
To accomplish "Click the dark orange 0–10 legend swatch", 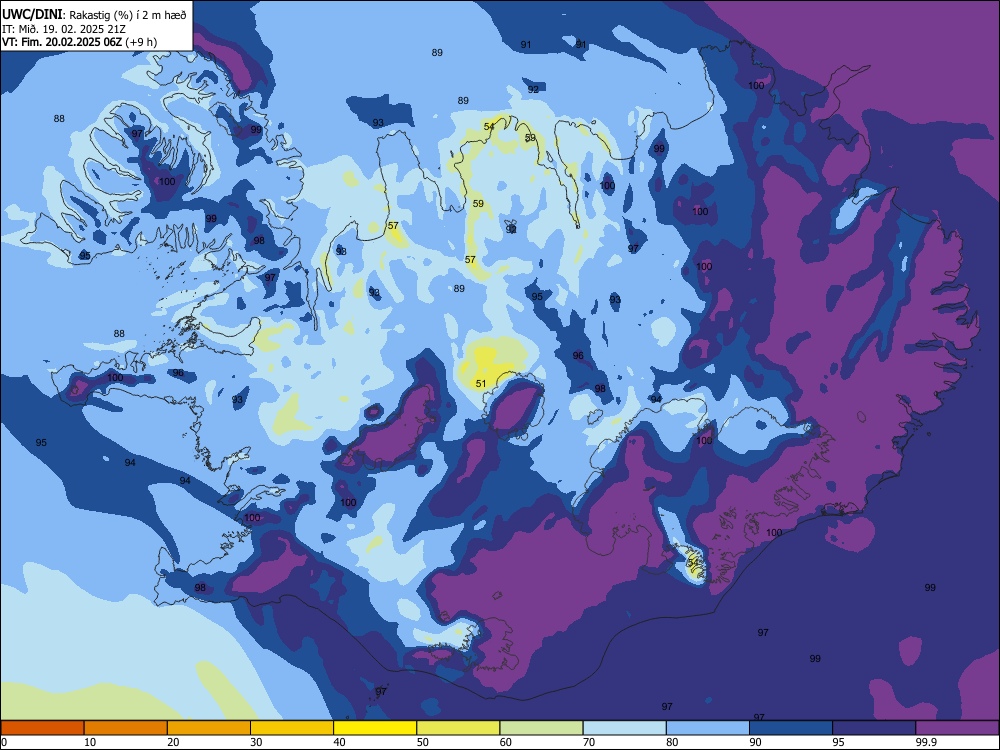I will coord(43,728).
